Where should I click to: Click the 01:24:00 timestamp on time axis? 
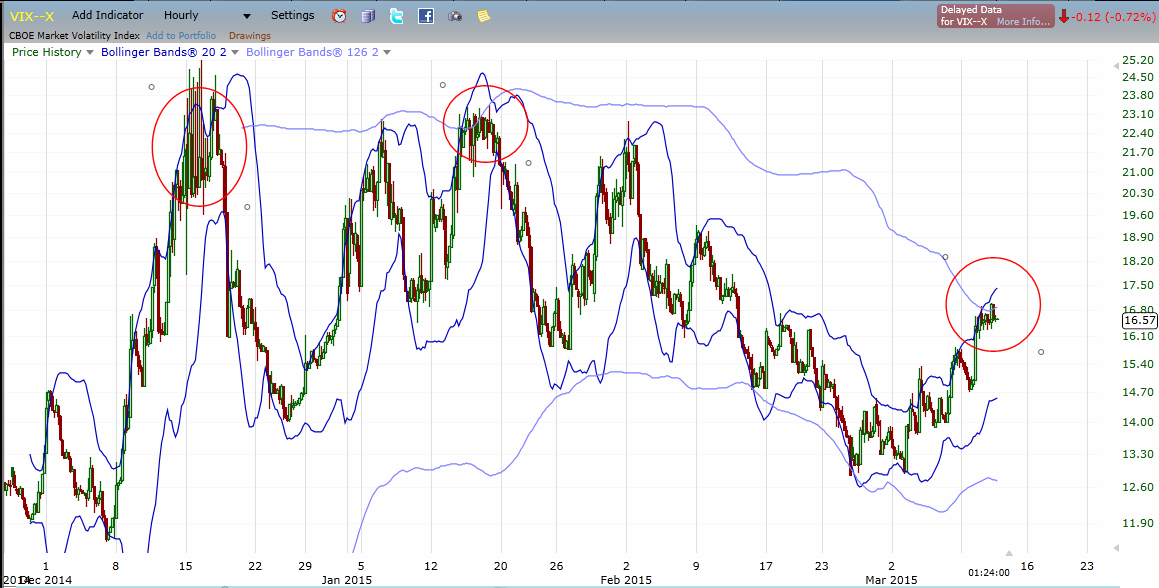coord(990,572)
